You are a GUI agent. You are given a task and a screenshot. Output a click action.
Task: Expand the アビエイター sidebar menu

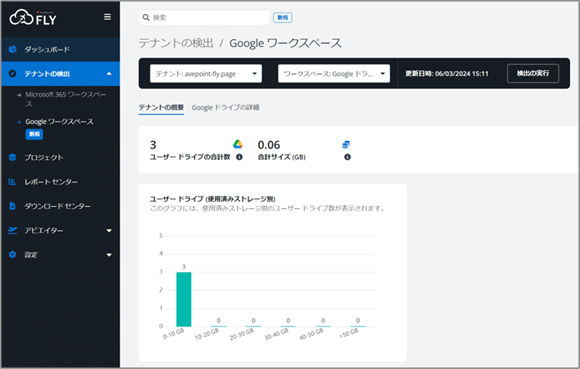pyautogui.click(x=109, y=231)
